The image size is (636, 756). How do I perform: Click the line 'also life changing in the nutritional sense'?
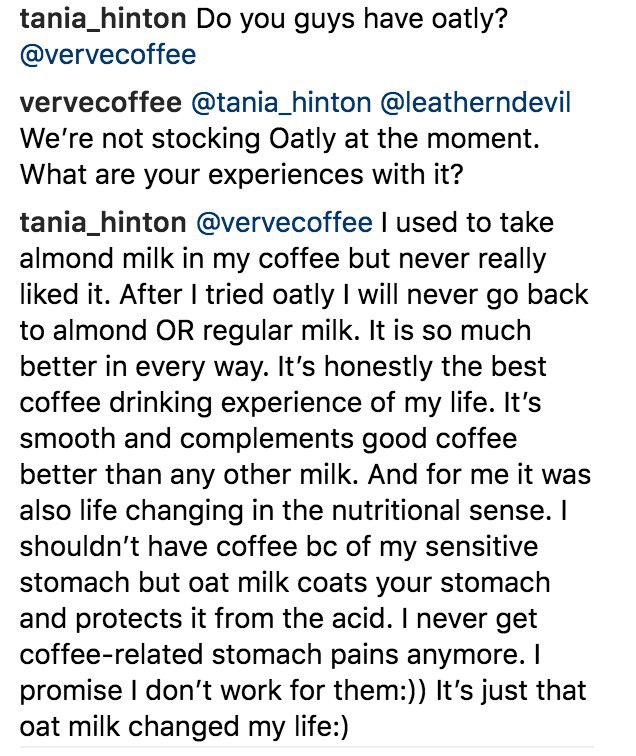point(285,511)
